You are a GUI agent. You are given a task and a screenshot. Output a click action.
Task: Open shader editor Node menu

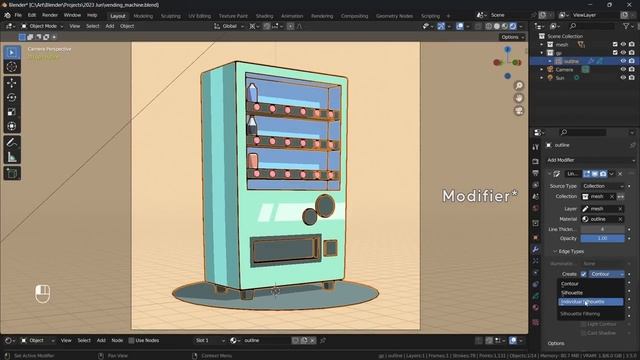pyautogui.click(x=117, y=340)
